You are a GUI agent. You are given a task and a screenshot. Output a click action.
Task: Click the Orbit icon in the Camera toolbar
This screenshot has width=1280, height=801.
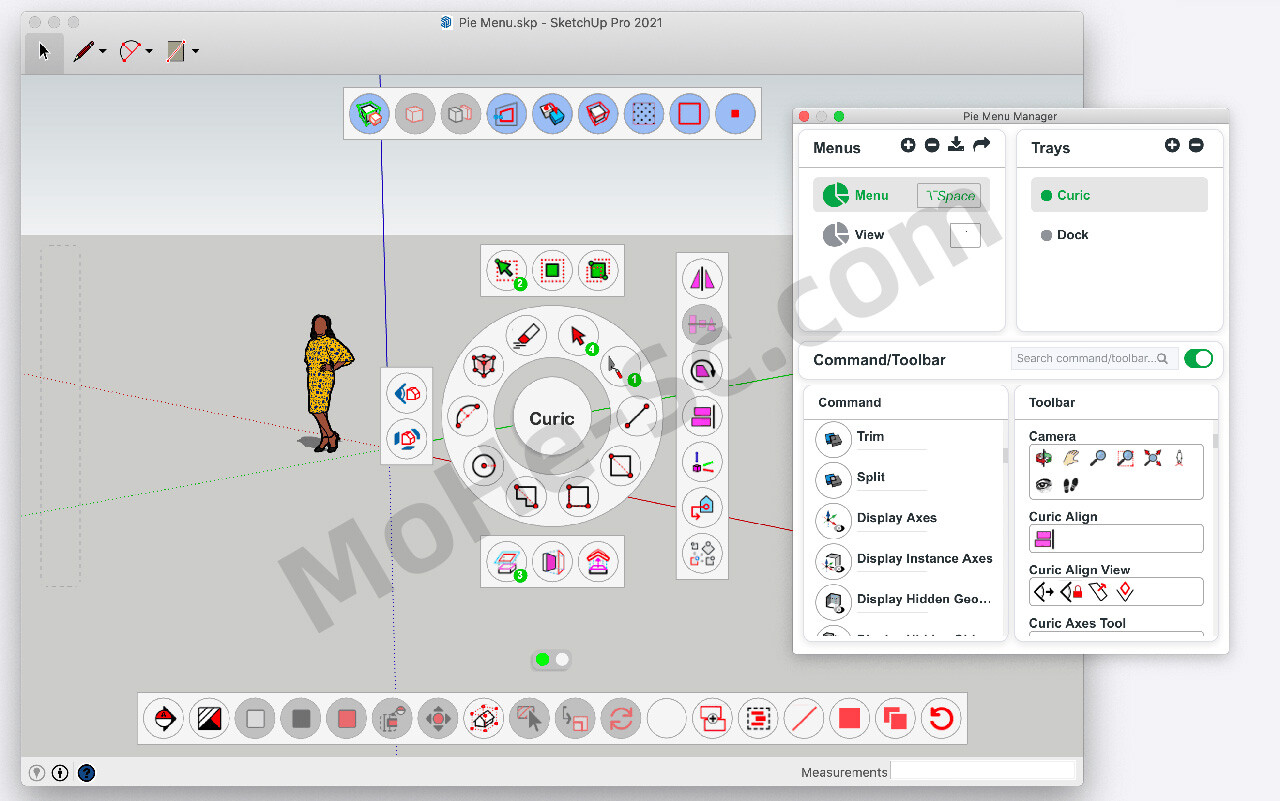(x=1044, y=458)
